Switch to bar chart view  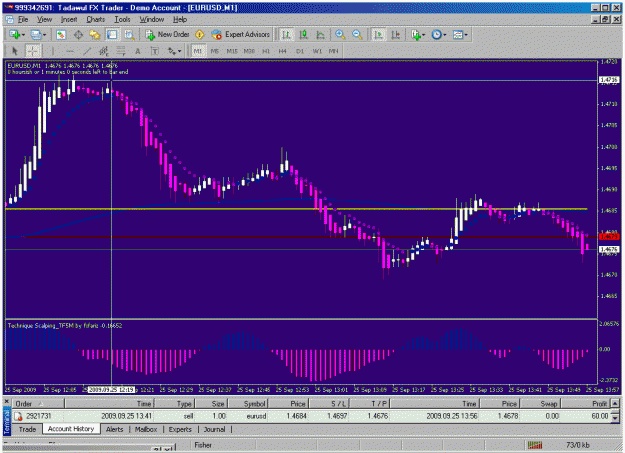pos(286,35)
